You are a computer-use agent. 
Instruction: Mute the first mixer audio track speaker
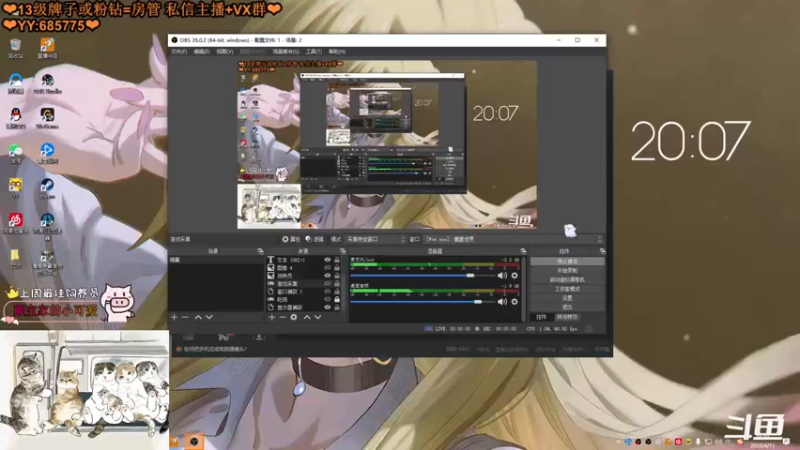[502, 276]
